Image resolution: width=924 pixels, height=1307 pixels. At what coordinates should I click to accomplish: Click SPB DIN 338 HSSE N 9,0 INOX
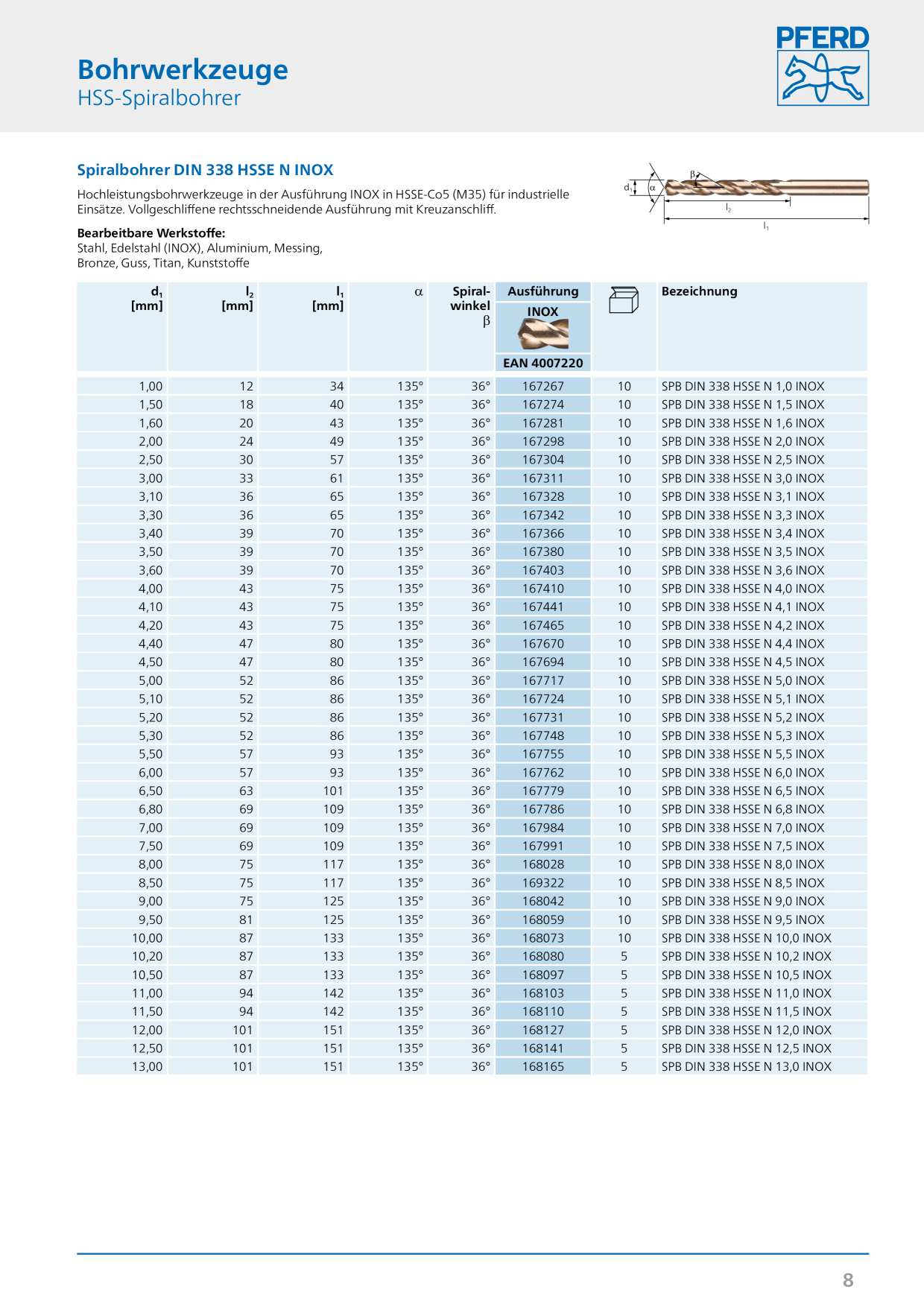(x=743, y=901)
